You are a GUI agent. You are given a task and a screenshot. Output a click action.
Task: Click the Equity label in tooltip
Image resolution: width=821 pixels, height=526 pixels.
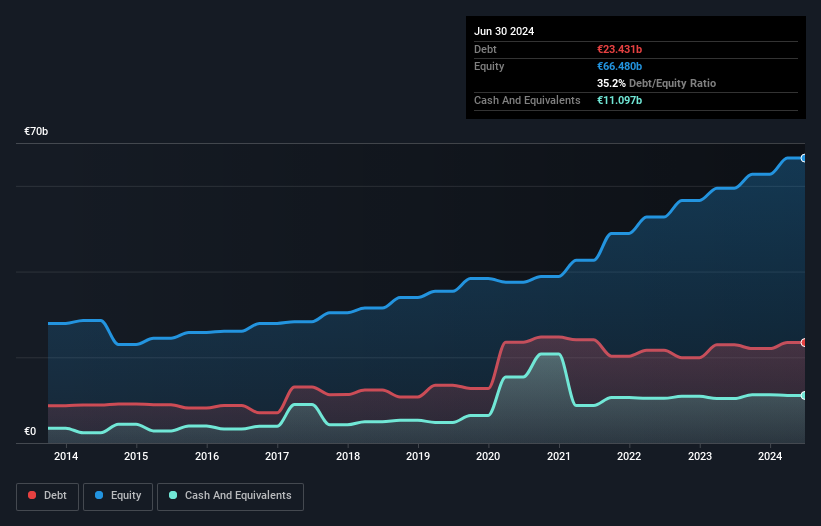point(489,66)
